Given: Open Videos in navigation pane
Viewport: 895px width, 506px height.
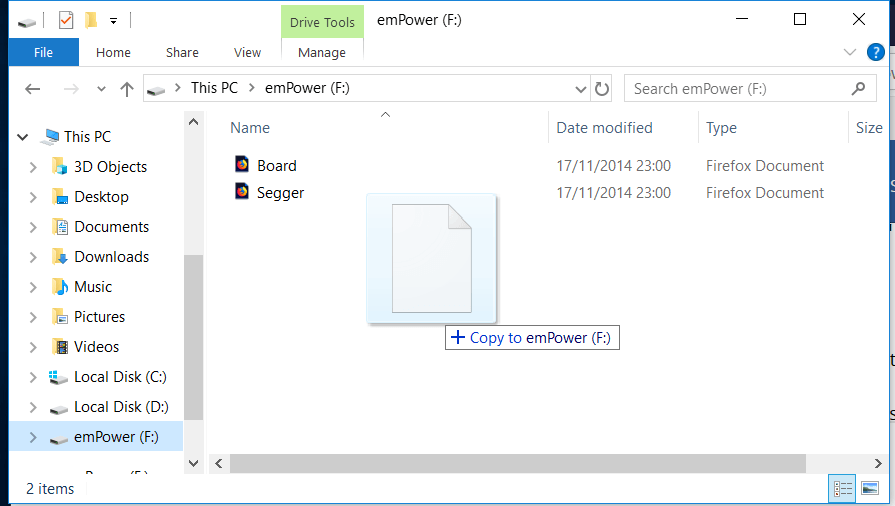Looking at the screenshot, I should click(x=96, y=347).
